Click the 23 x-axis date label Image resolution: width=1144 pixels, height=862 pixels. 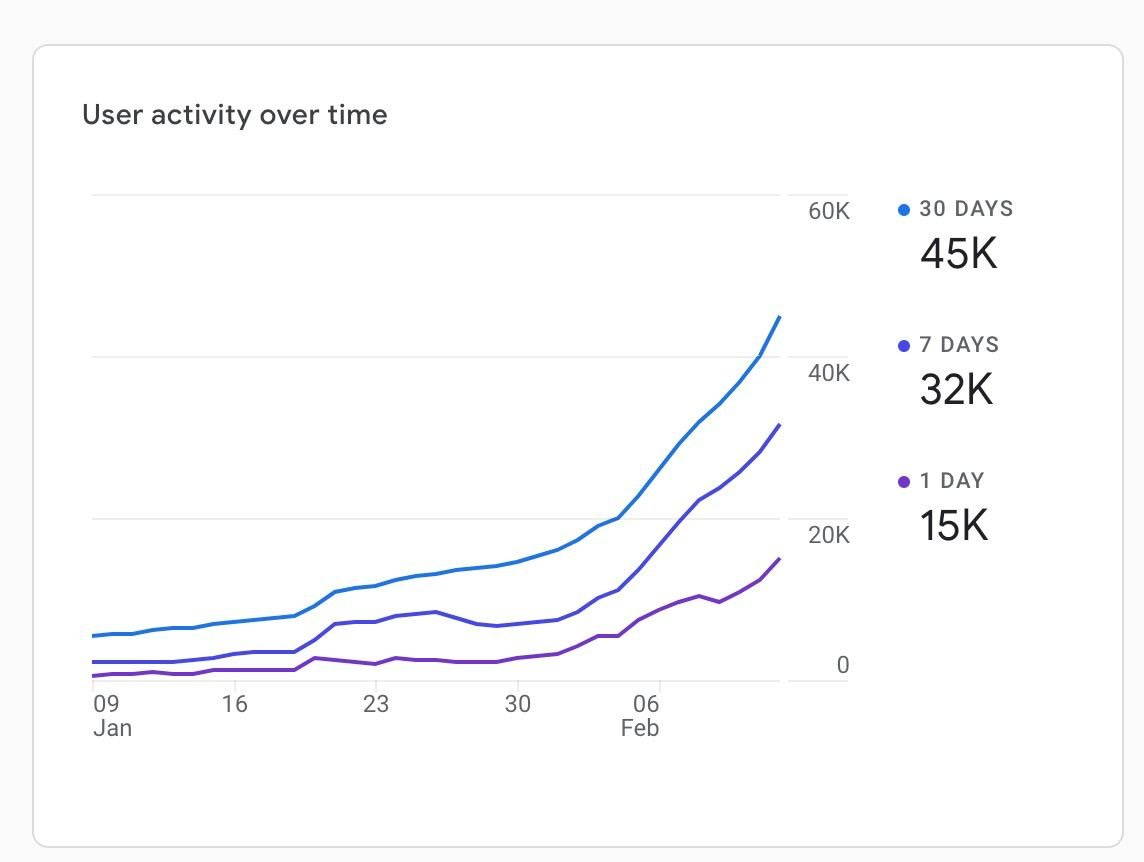pos(376,704)
